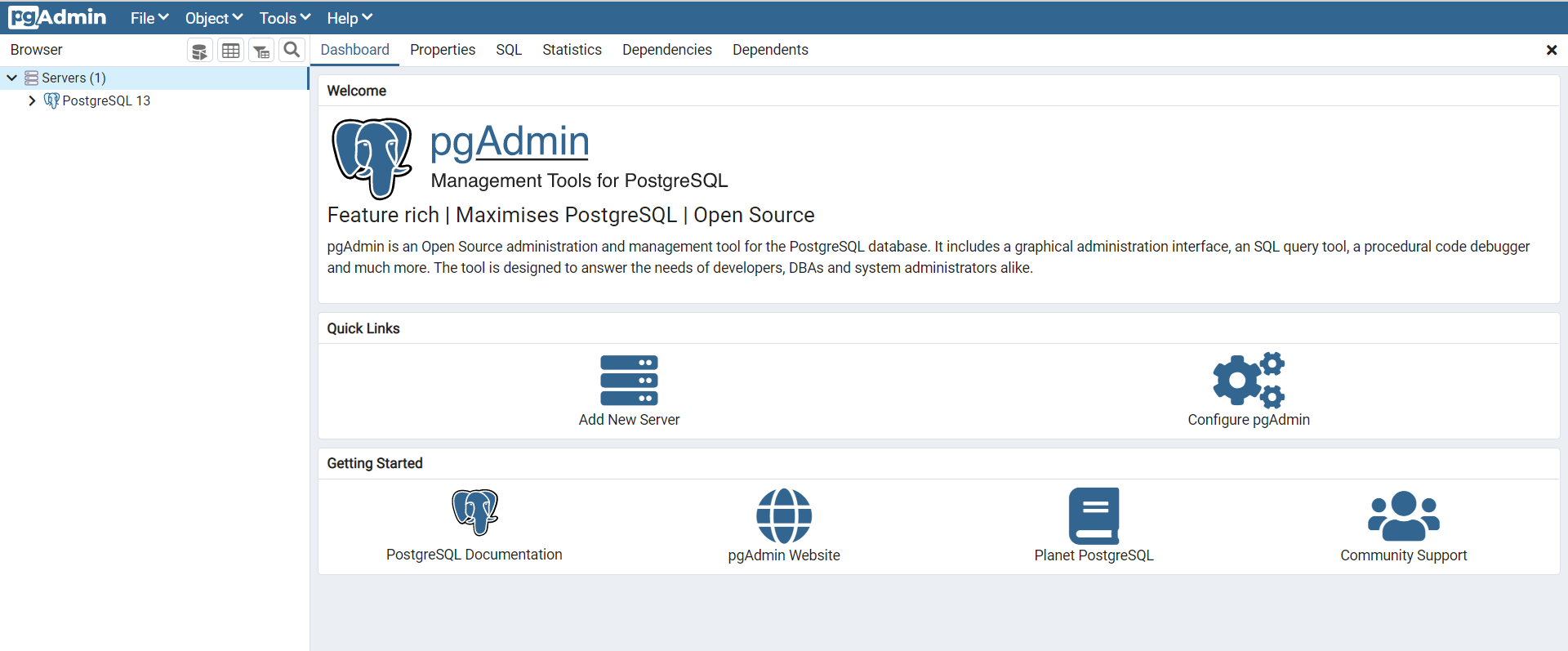The width and height of the screenshot is (1568, 651).
Task: Open the Tools menu
Action: 285,18
